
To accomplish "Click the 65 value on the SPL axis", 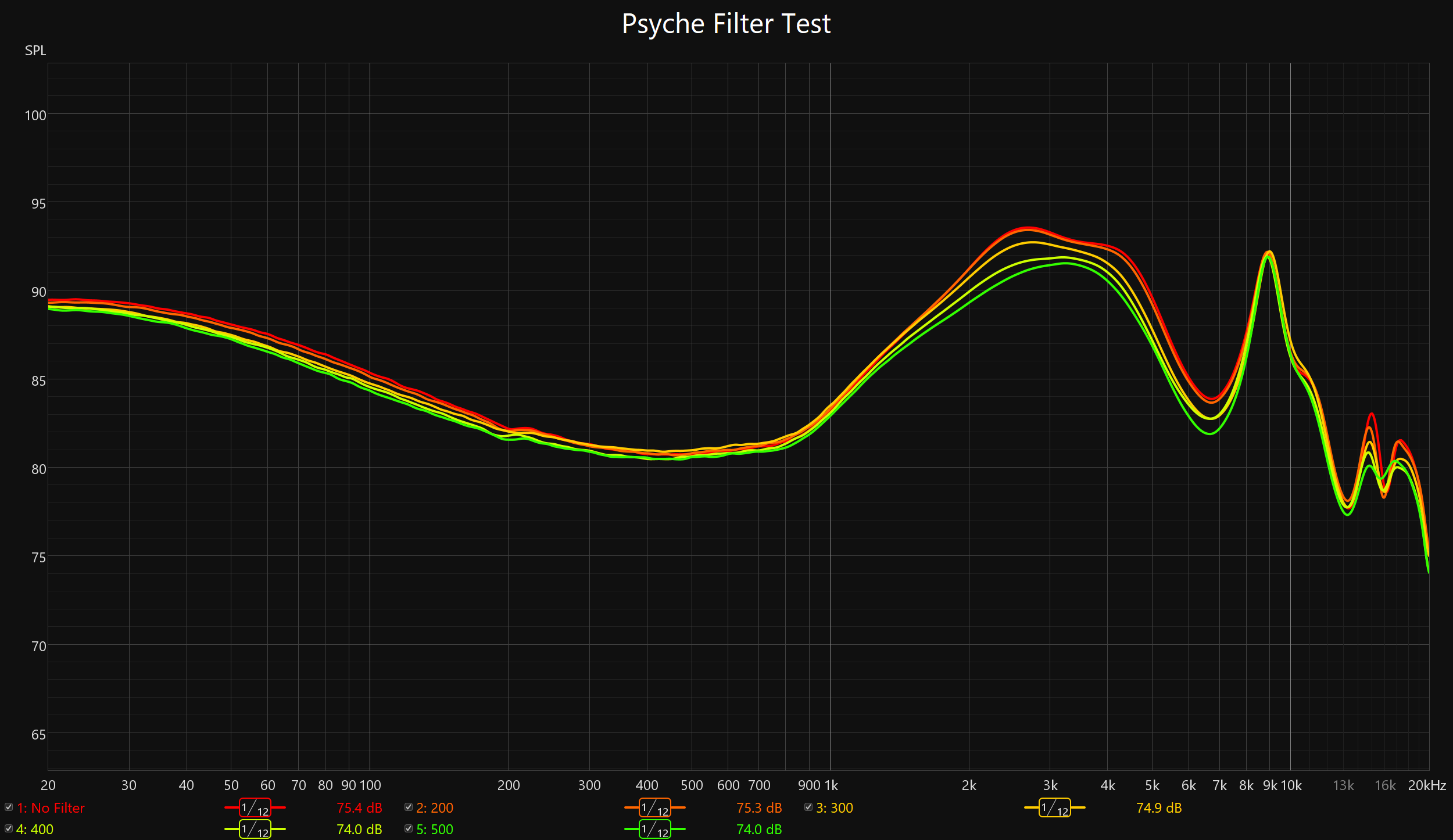I will coord(39,735).
